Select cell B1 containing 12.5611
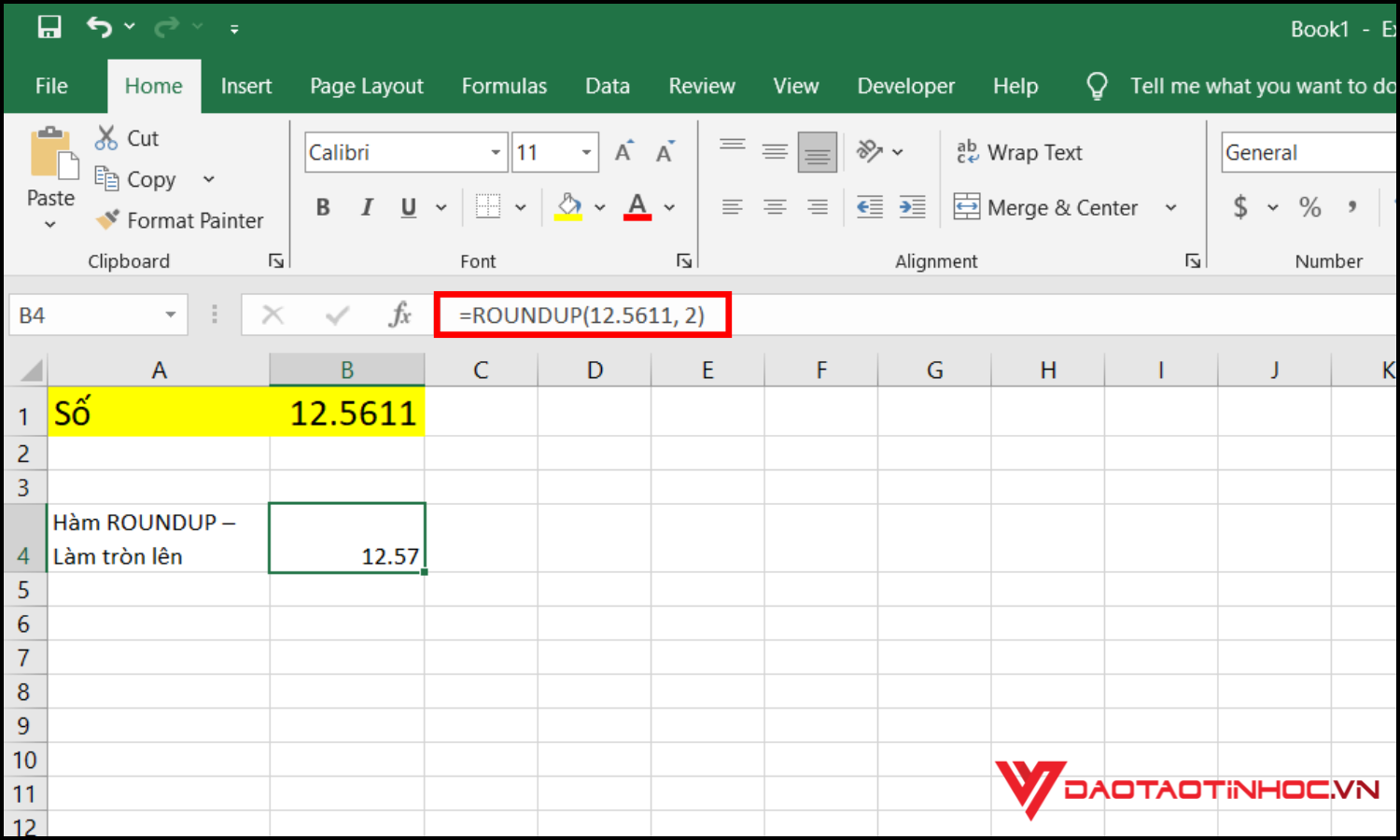1400x840 pixels. pyautogui.click(x=347, y=413)
